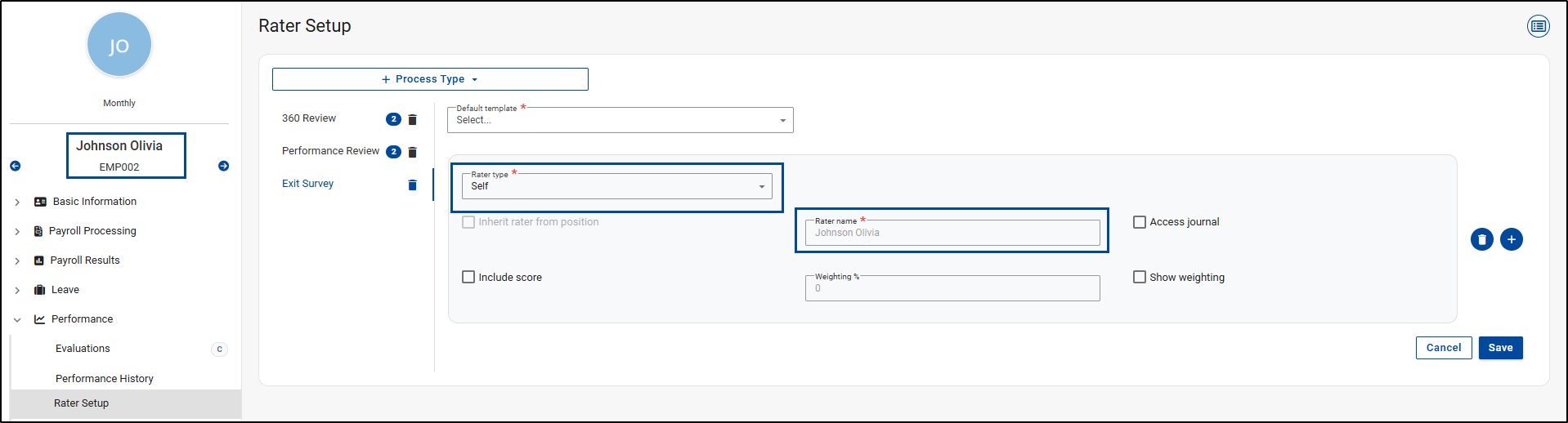1568x423 pixels.
Task: Toggle the Show weighting checkbox
Action: (x=1139, y=278)
